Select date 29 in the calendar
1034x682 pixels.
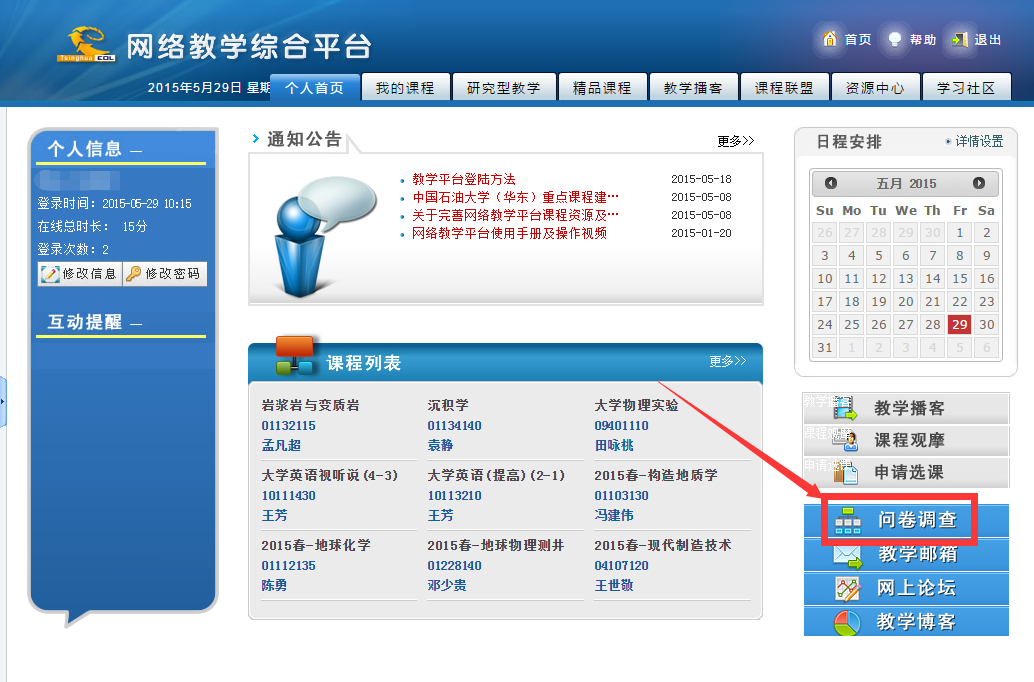click(959, 324)
